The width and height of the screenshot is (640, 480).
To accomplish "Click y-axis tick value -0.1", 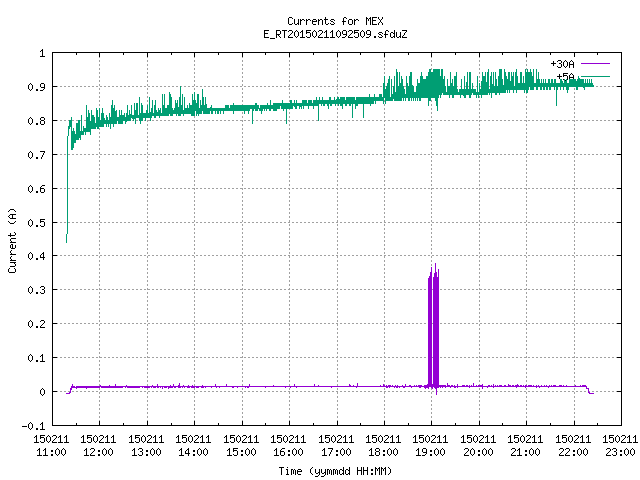I will pyautogui.click(x=33, y=426).
